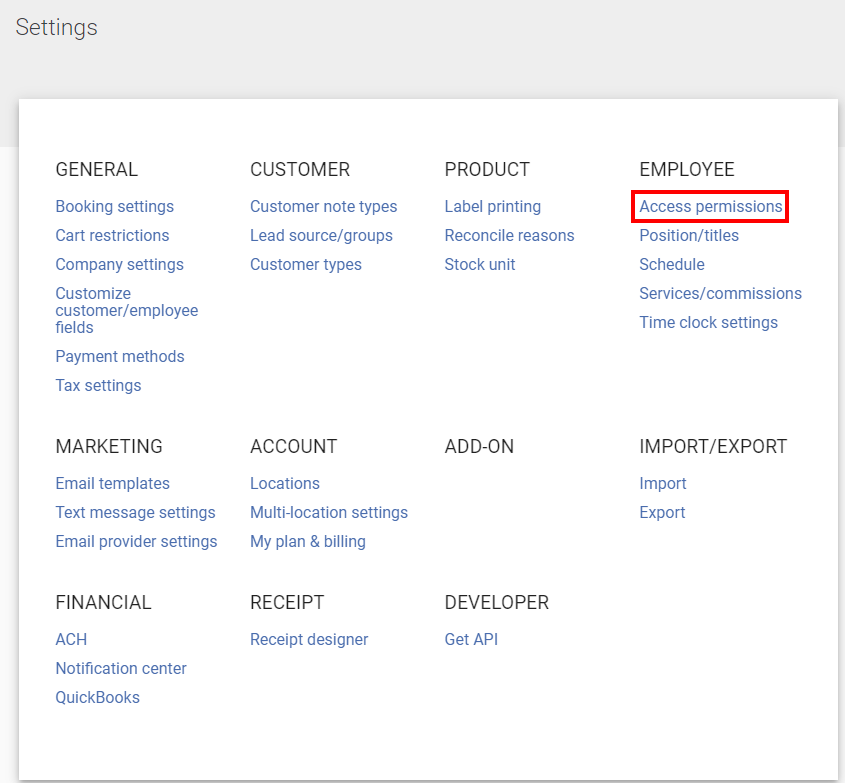The width and height of the screenshot is (845, 783).
Task: Open QuickBooks financial settings
Action: [x=97, y=698]
